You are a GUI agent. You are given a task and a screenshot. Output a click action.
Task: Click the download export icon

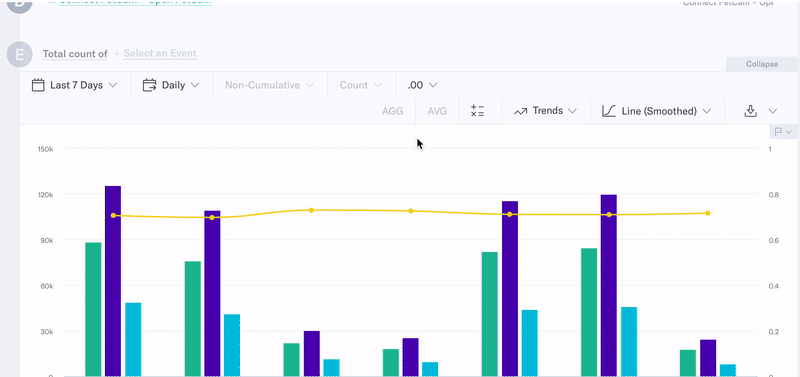click(x=750, y=111)
